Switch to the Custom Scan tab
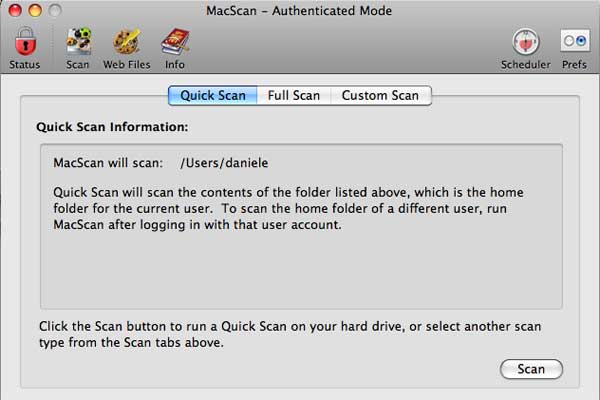Image resolution: width=600 pixels, height=400 pixels. (380, 96)
